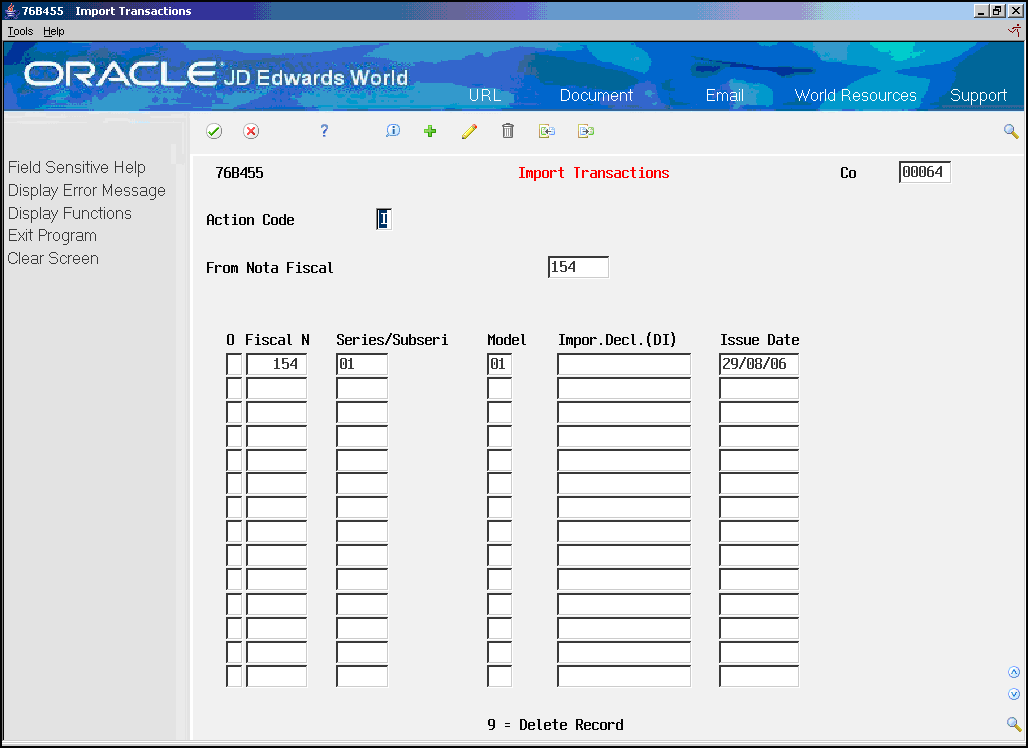Click Fiscal N cell showing 154
The height and width of the screenshot is (748, 1028).
pos(276,364)
